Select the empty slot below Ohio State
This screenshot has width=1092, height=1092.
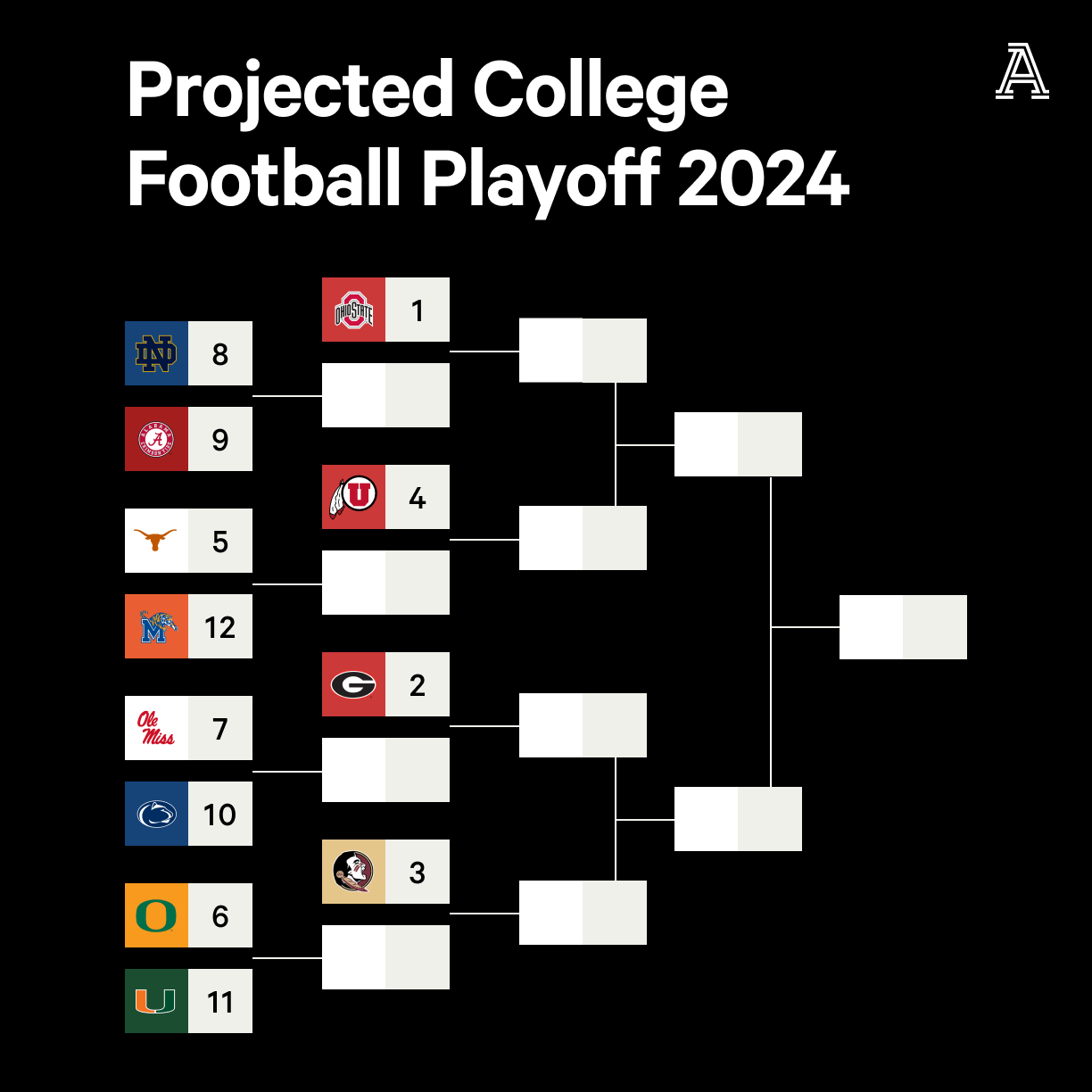coord(385,395)
